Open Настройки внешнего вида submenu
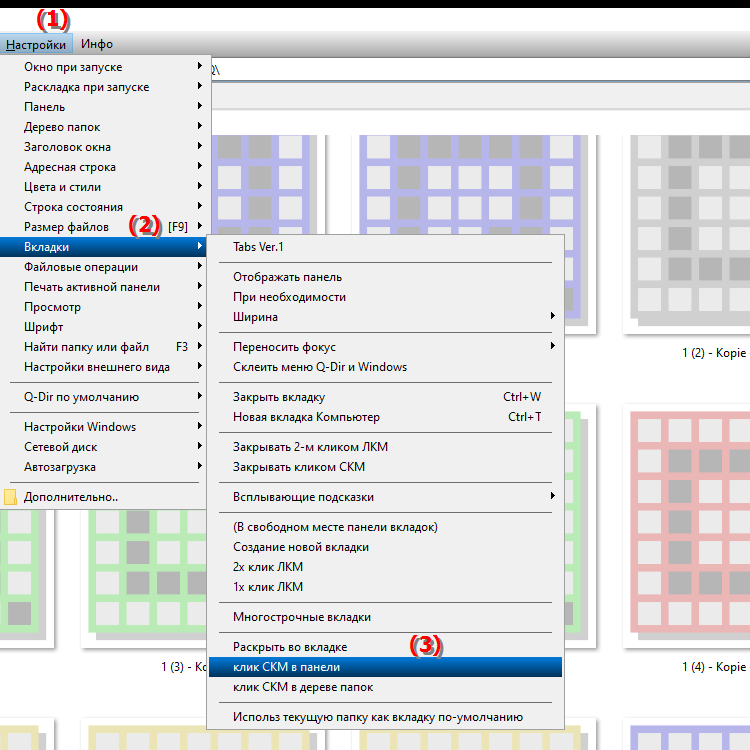The width and height of the screenshot is (750, 750). tap(104, 367)
